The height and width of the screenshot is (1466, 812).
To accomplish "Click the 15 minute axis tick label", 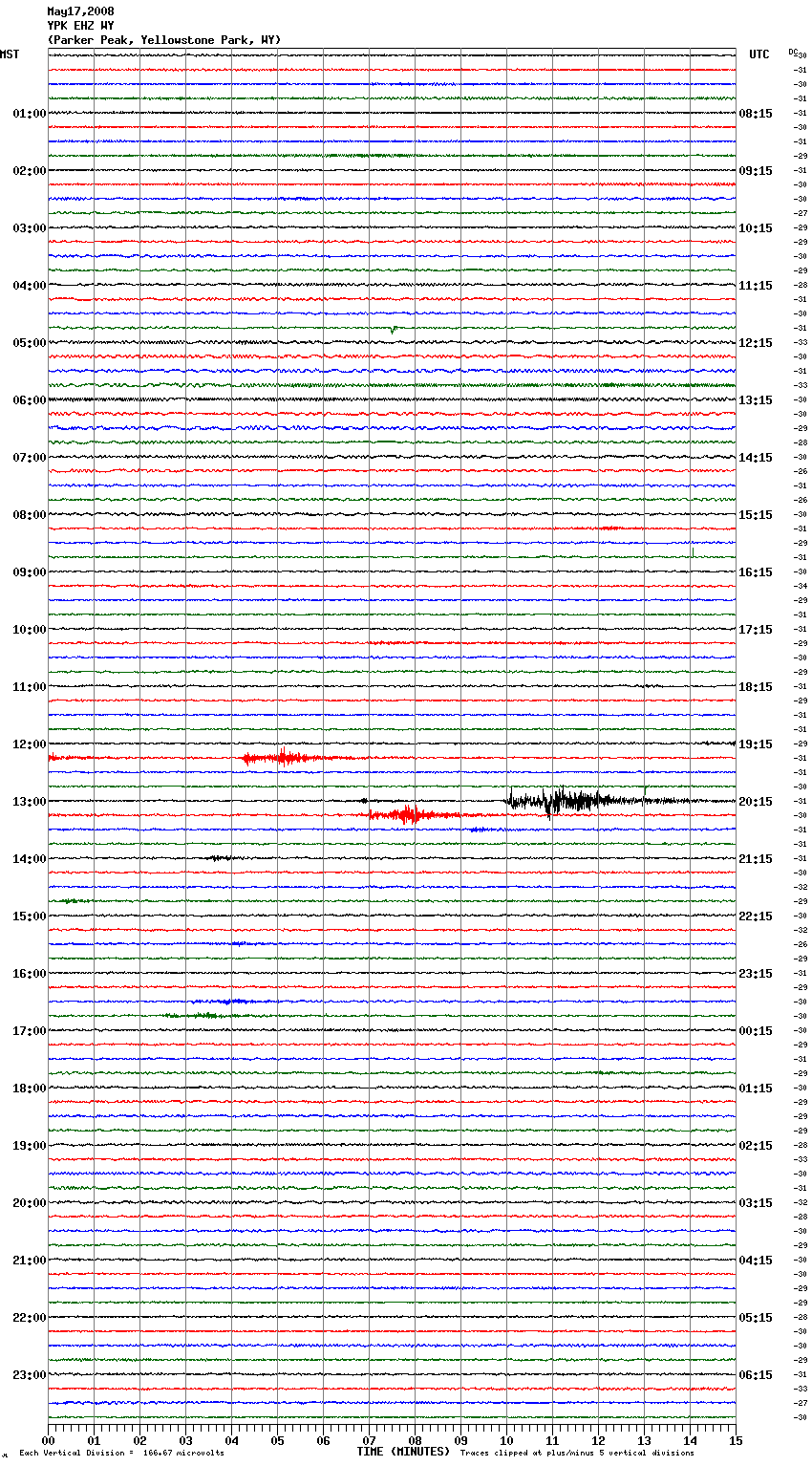I will click(736, 1440).
